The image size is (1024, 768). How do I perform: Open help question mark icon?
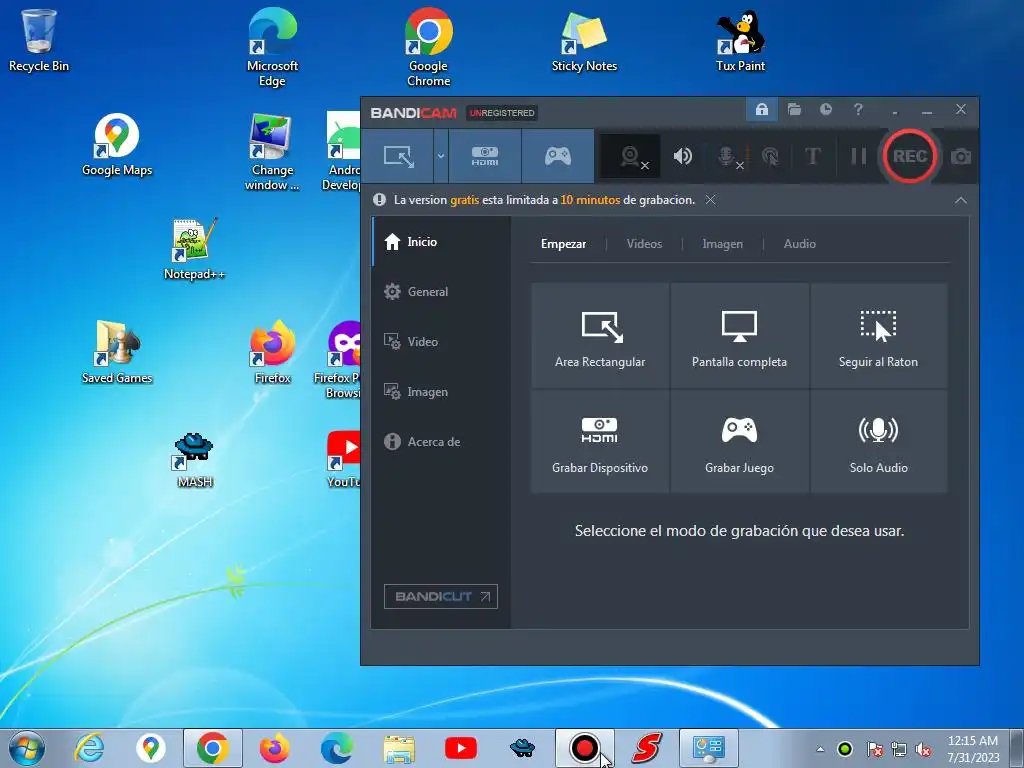pyautogui.click(x=858, y=109)
